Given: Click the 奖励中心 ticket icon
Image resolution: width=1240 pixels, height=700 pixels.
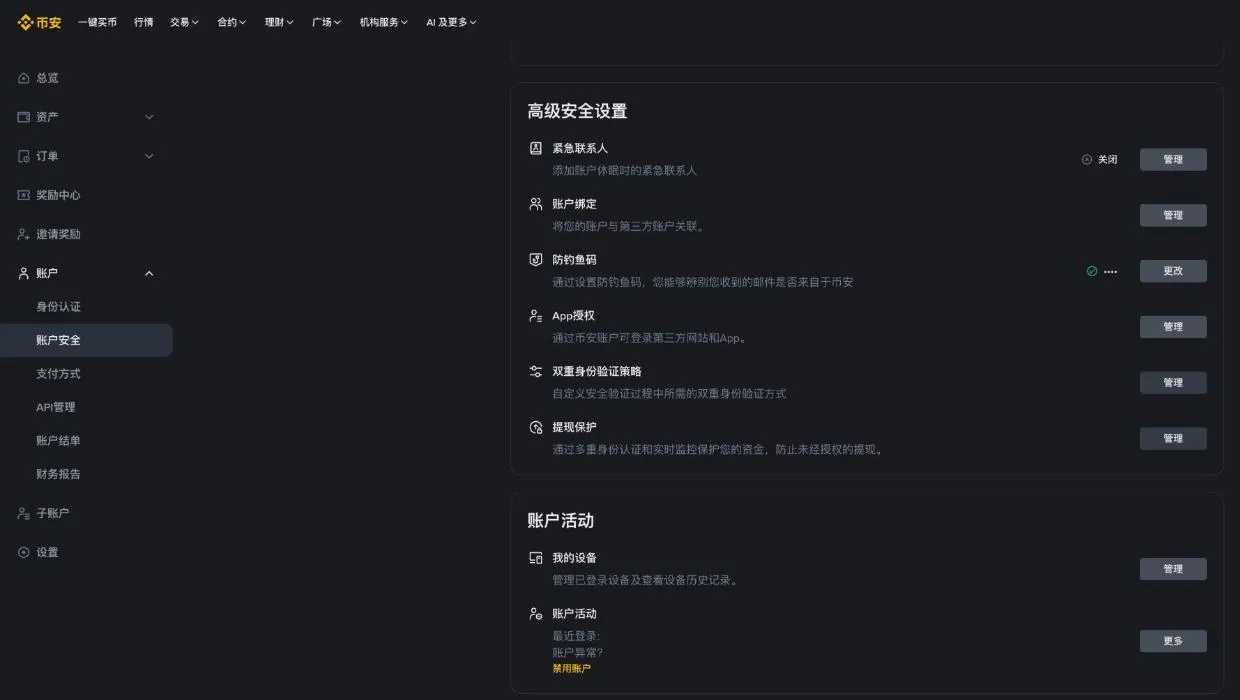Looking at the screenshot, I should click(x=24, y=195).
